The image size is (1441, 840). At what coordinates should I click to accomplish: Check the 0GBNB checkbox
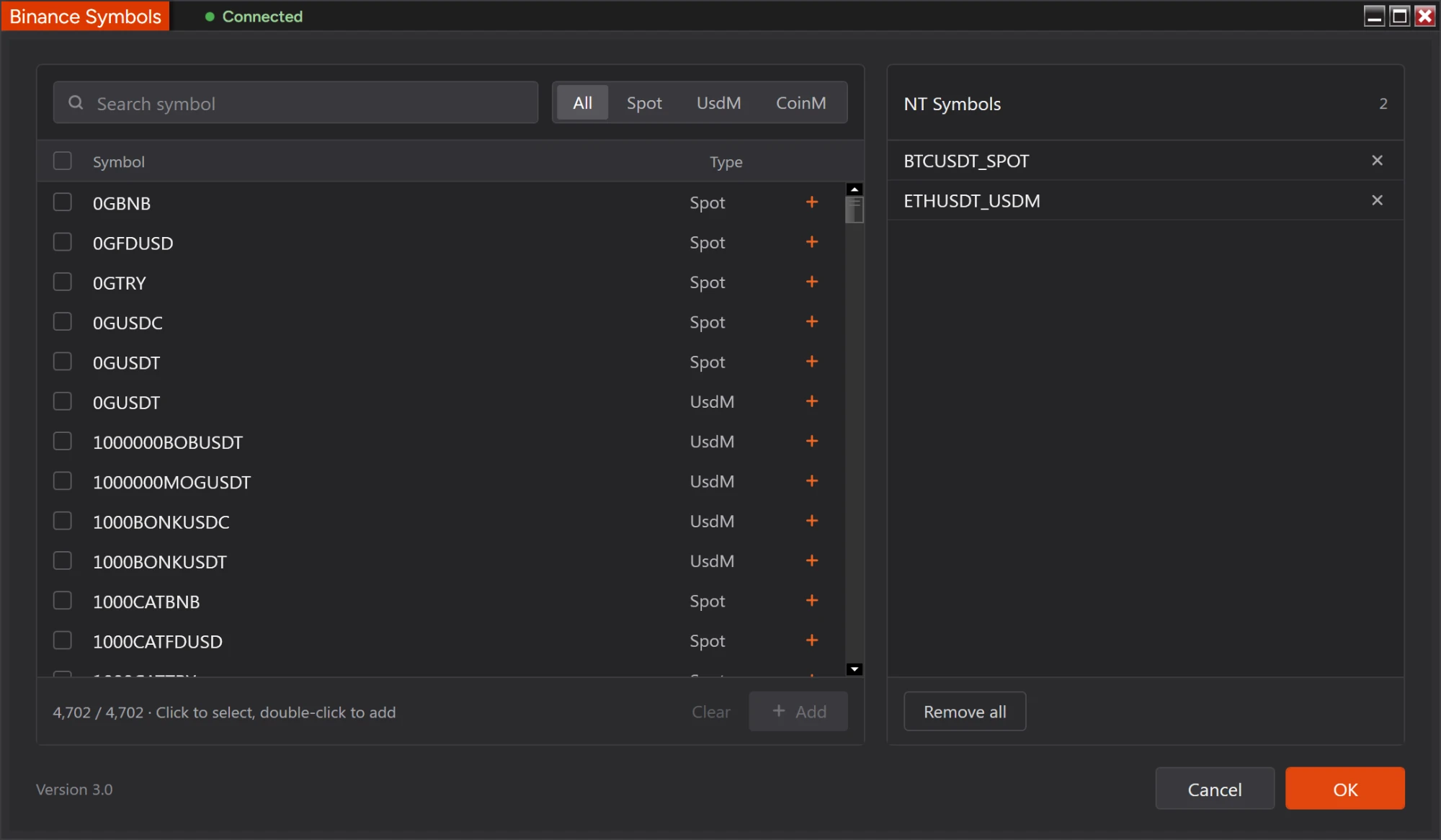click(x=63, y=202)
